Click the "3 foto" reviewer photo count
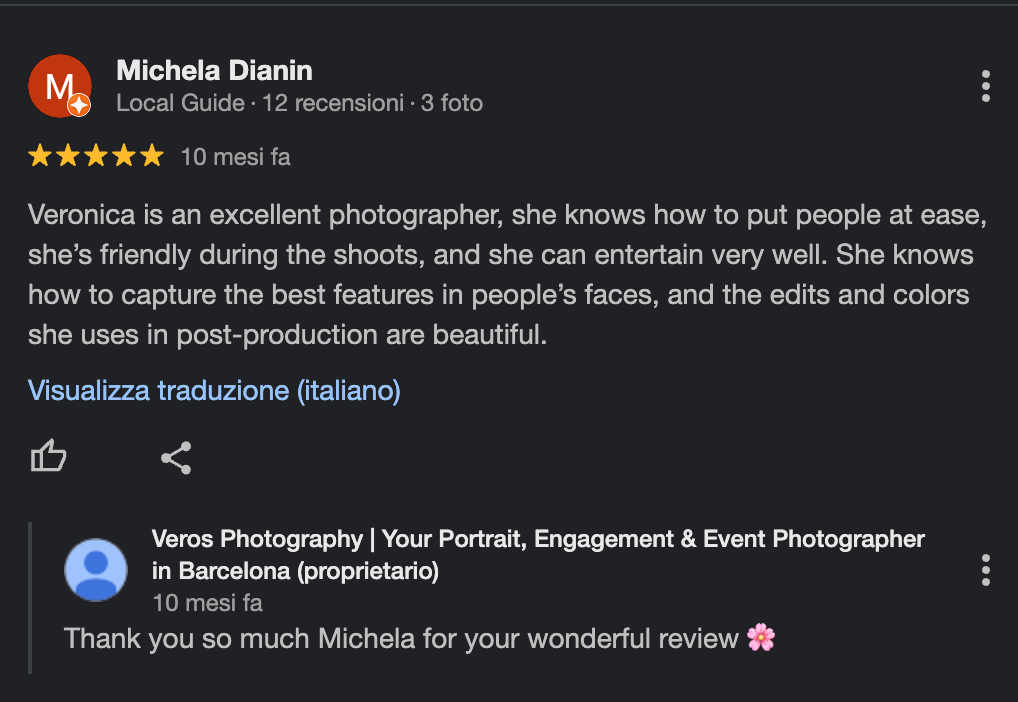The width and height of the screenshot is (1018, 702). 452,103
